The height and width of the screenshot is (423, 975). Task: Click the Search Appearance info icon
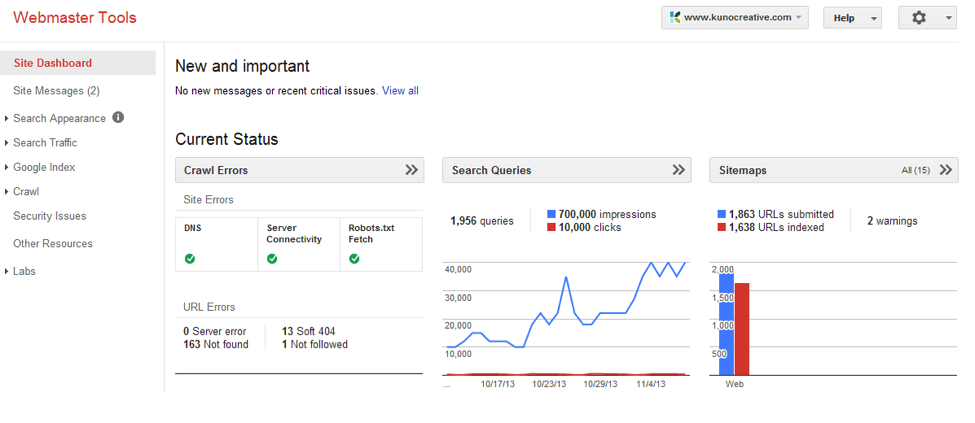118,117
